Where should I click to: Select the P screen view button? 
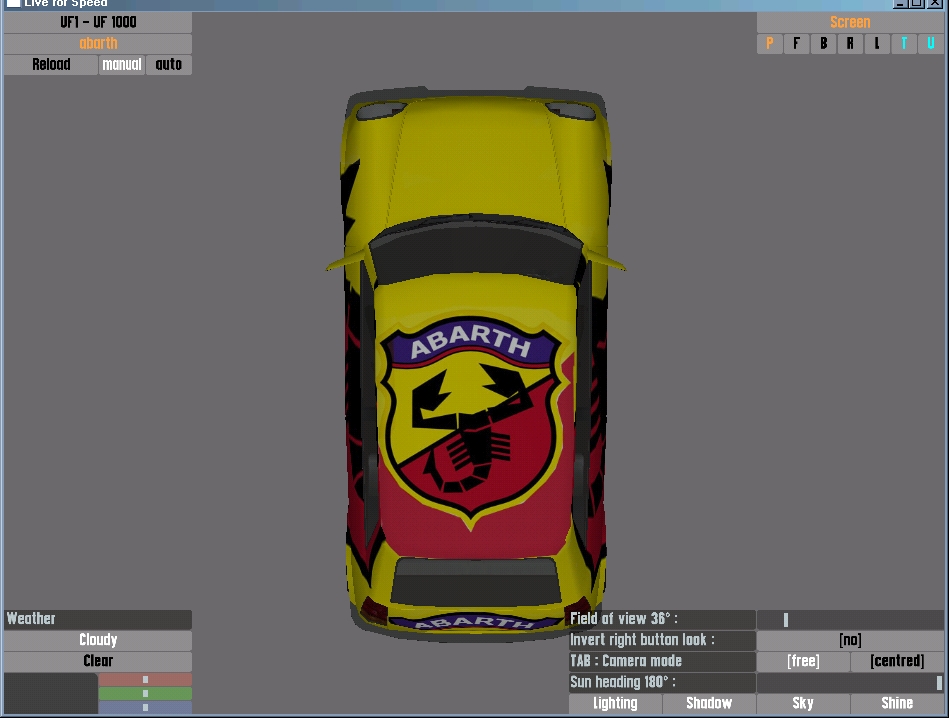pyautogui.click(x=770, y=44)
